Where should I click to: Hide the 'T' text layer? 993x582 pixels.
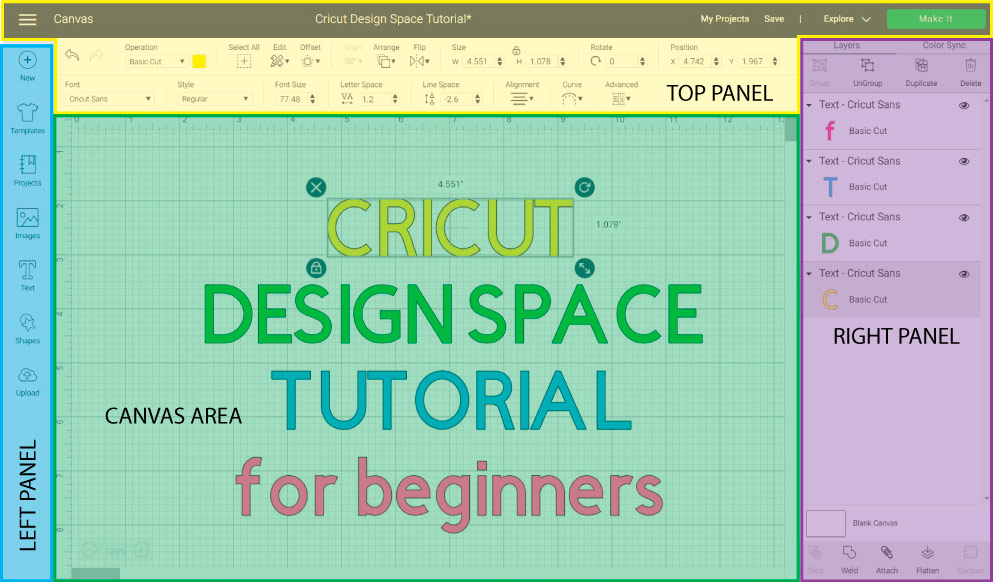click(x=964, y=161)
